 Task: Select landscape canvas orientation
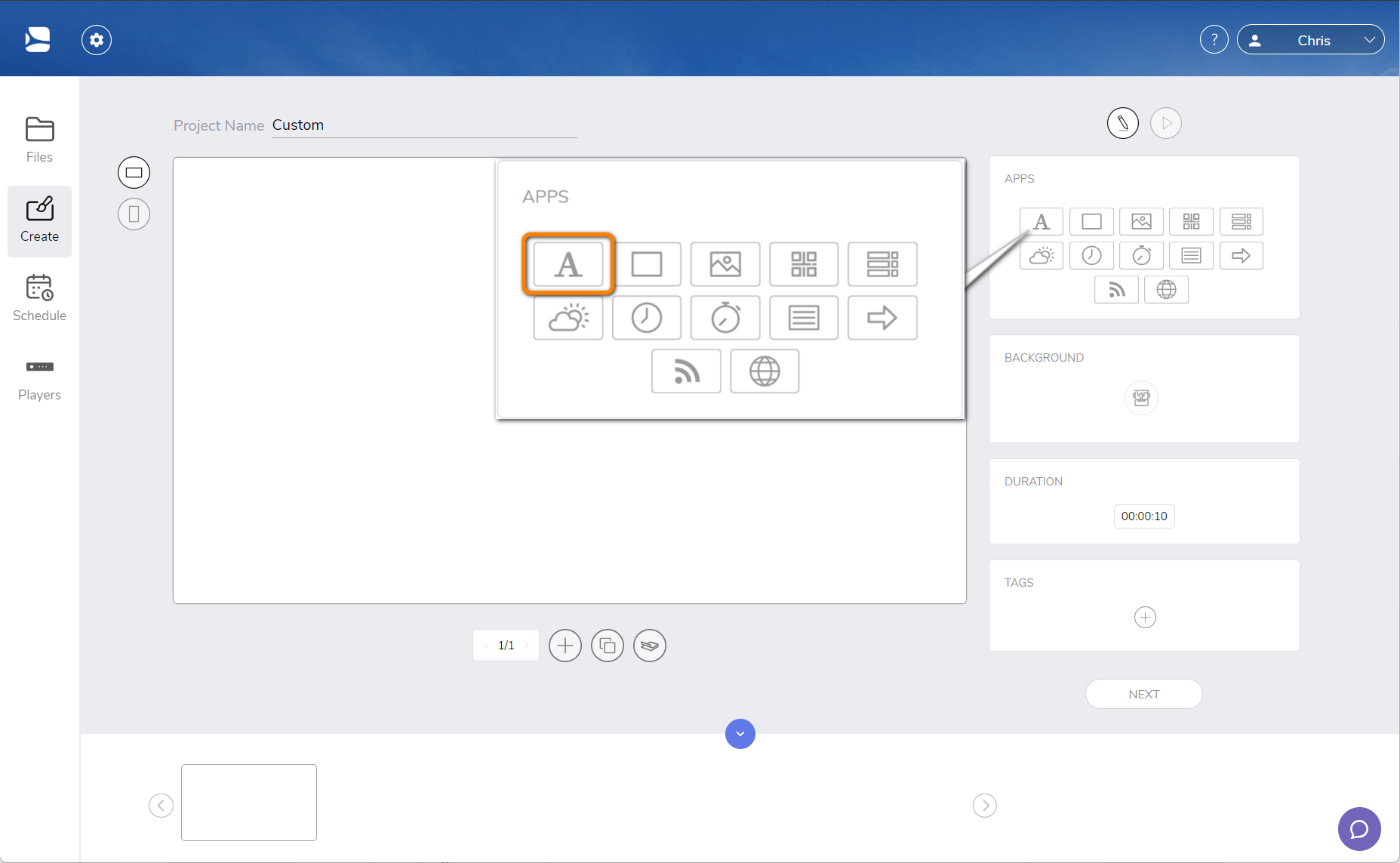(134, 173)
